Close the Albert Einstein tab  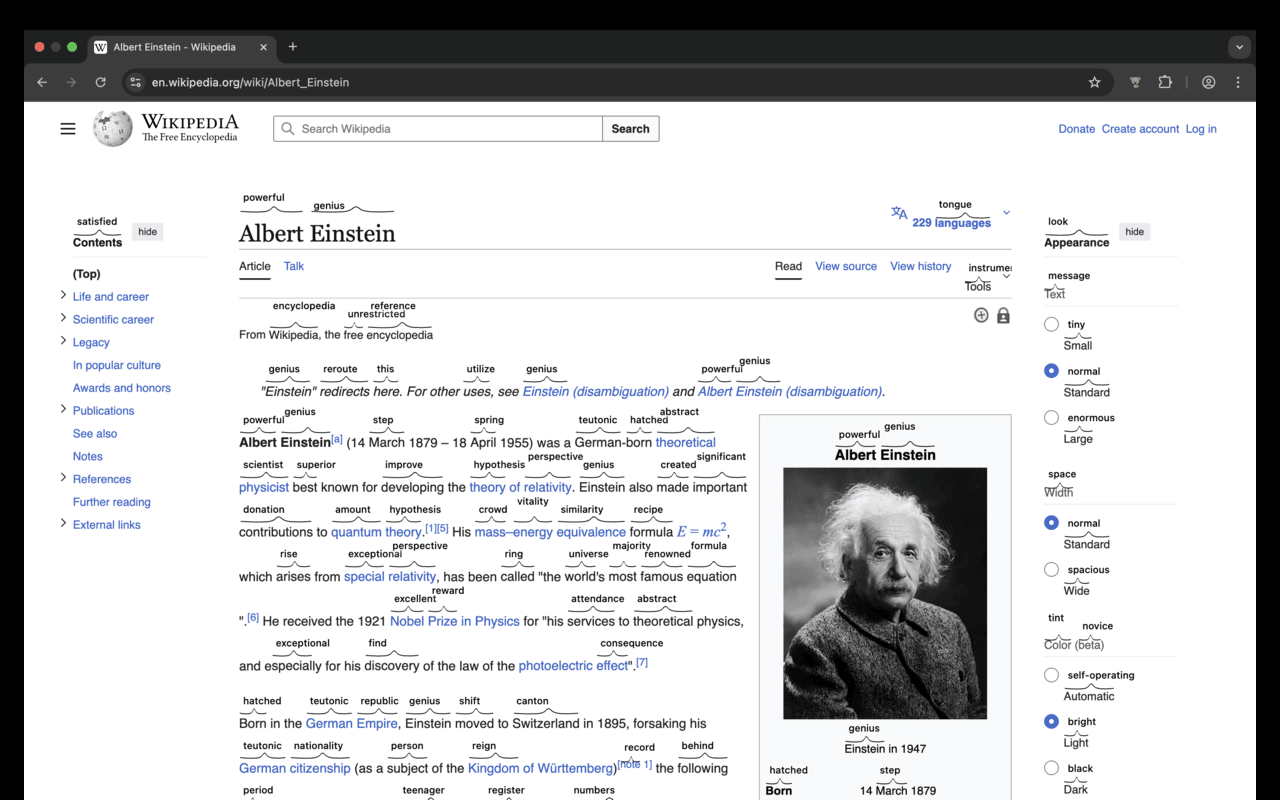pos(264,47)
